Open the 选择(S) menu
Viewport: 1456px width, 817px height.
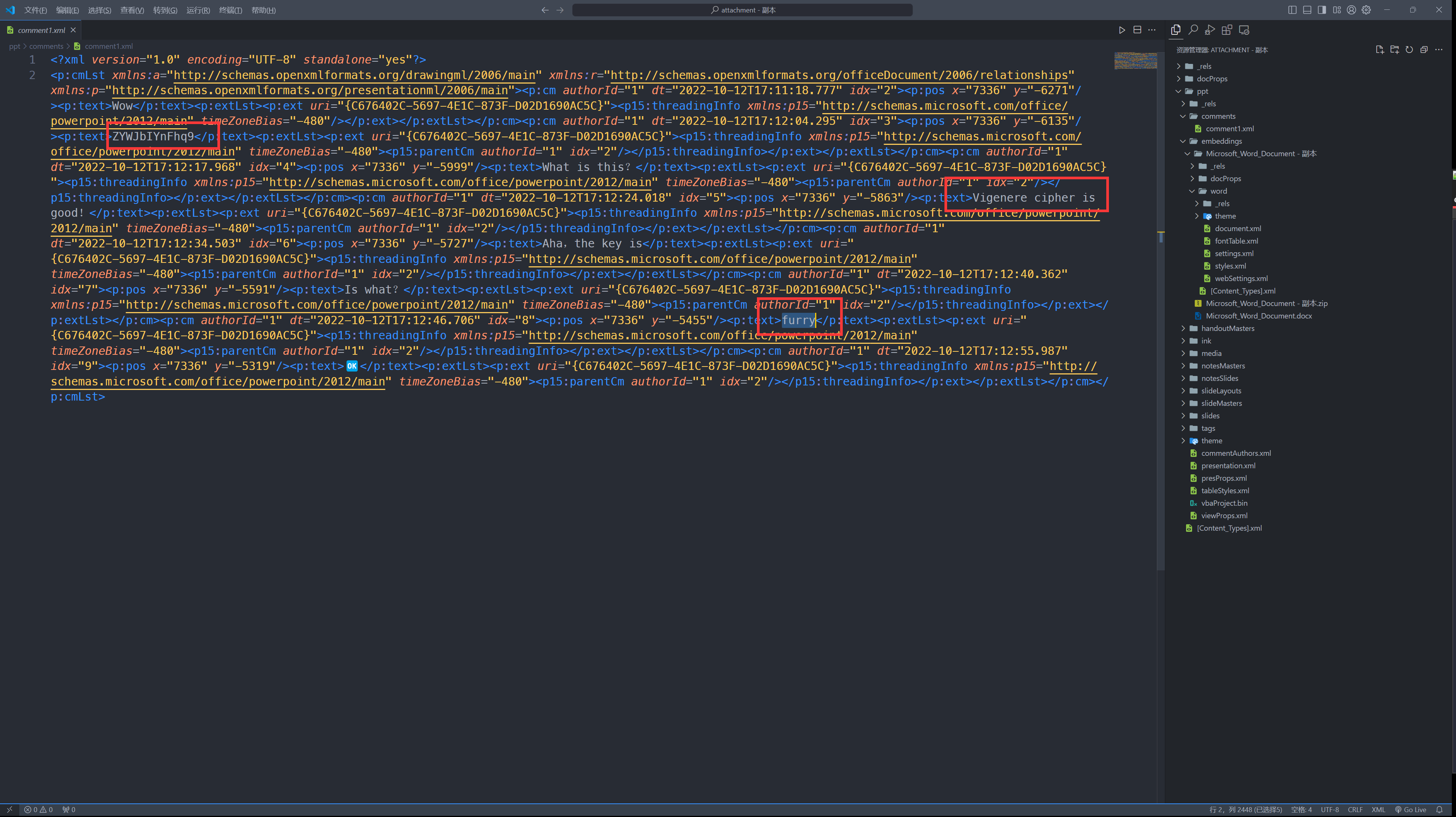point(99,10)
